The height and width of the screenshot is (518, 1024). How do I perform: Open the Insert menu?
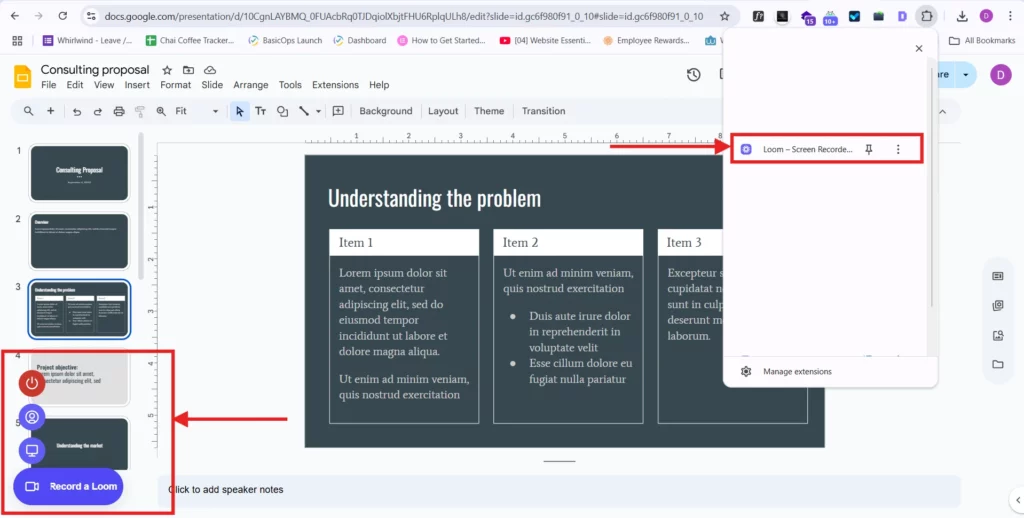(137, 85)
